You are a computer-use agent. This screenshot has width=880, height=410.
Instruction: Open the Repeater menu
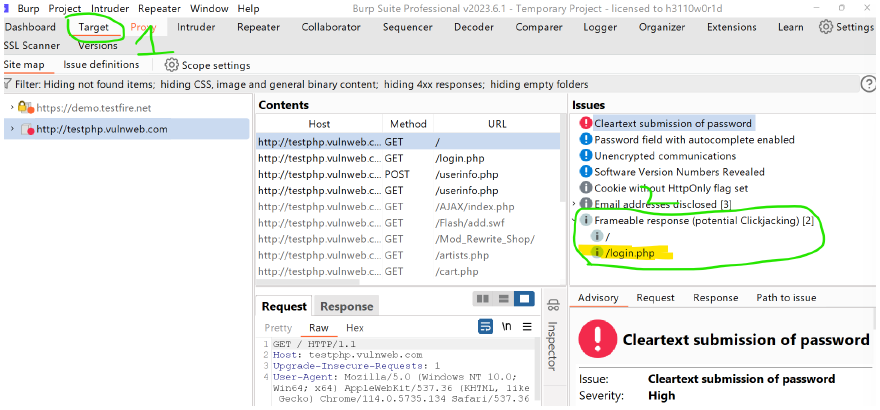tap(159, 8)
